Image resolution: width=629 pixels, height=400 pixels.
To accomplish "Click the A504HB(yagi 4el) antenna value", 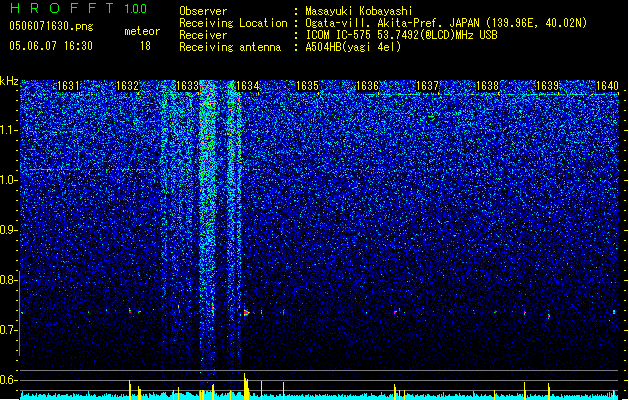I will coord(353,47).
